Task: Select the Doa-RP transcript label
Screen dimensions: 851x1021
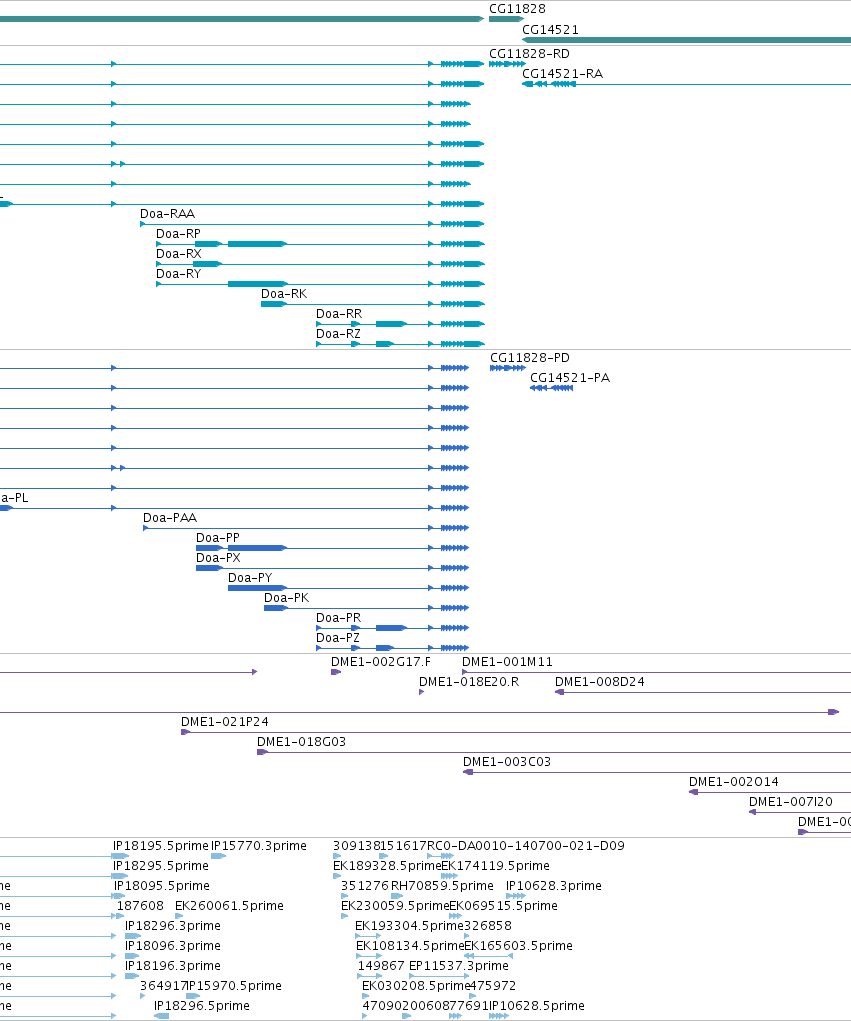Action: click(x=178, y=234)
